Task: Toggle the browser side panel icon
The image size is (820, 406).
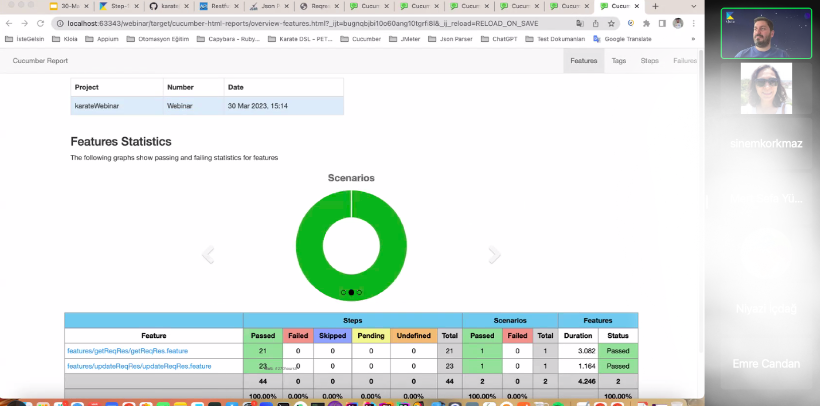Action: [662, 24]
